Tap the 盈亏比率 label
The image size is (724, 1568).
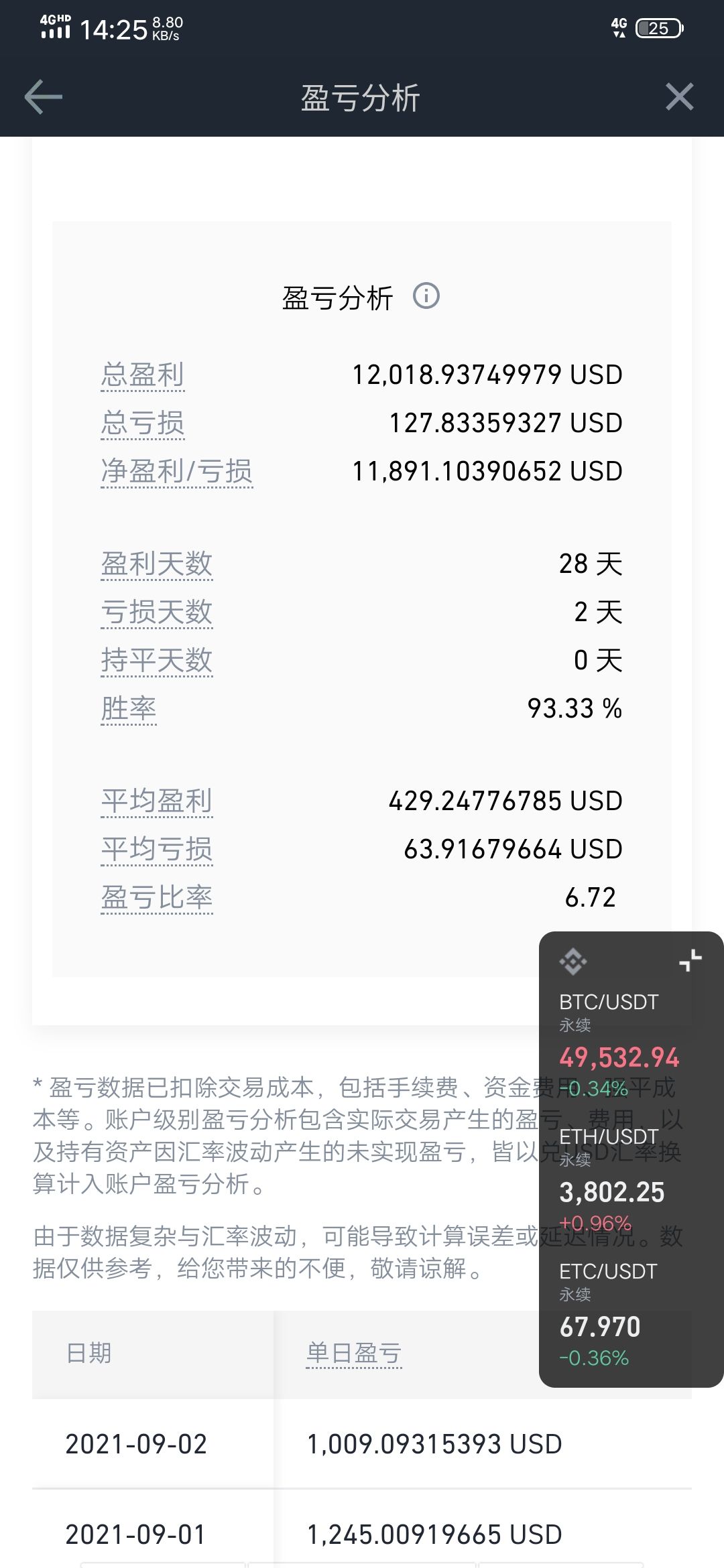[x=156, y=897]
